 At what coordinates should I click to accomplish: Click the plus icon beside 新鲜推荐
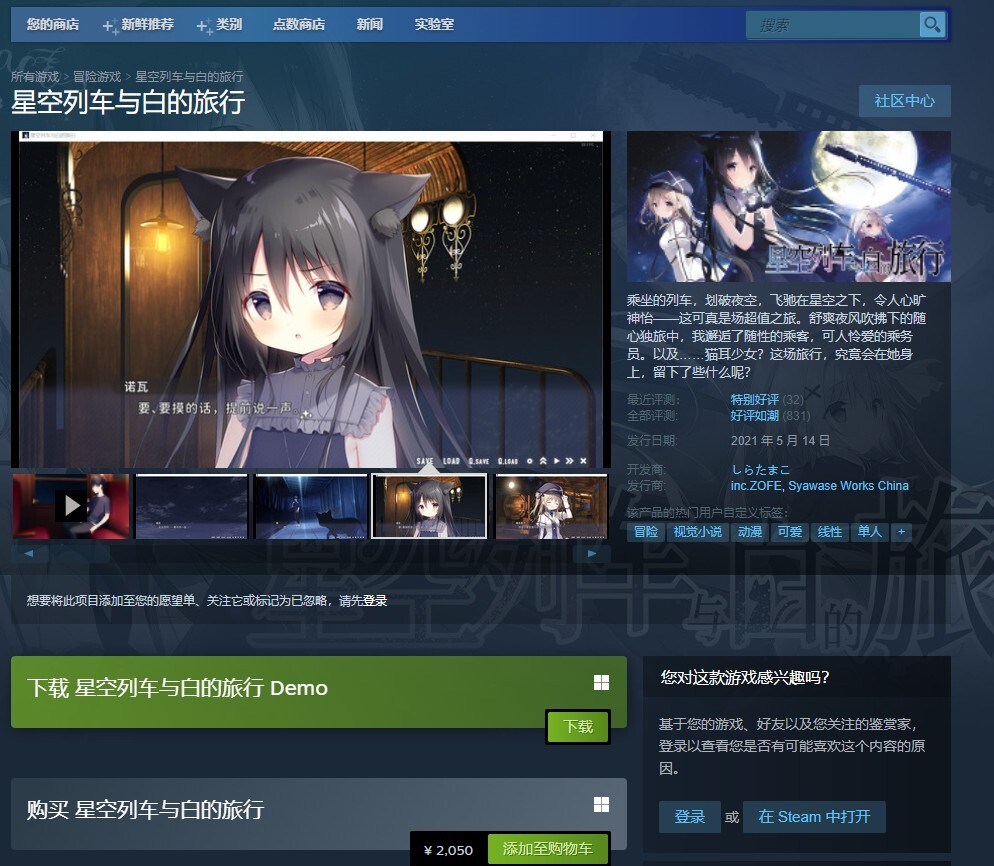pyautogui.click(x=110, y=27)
